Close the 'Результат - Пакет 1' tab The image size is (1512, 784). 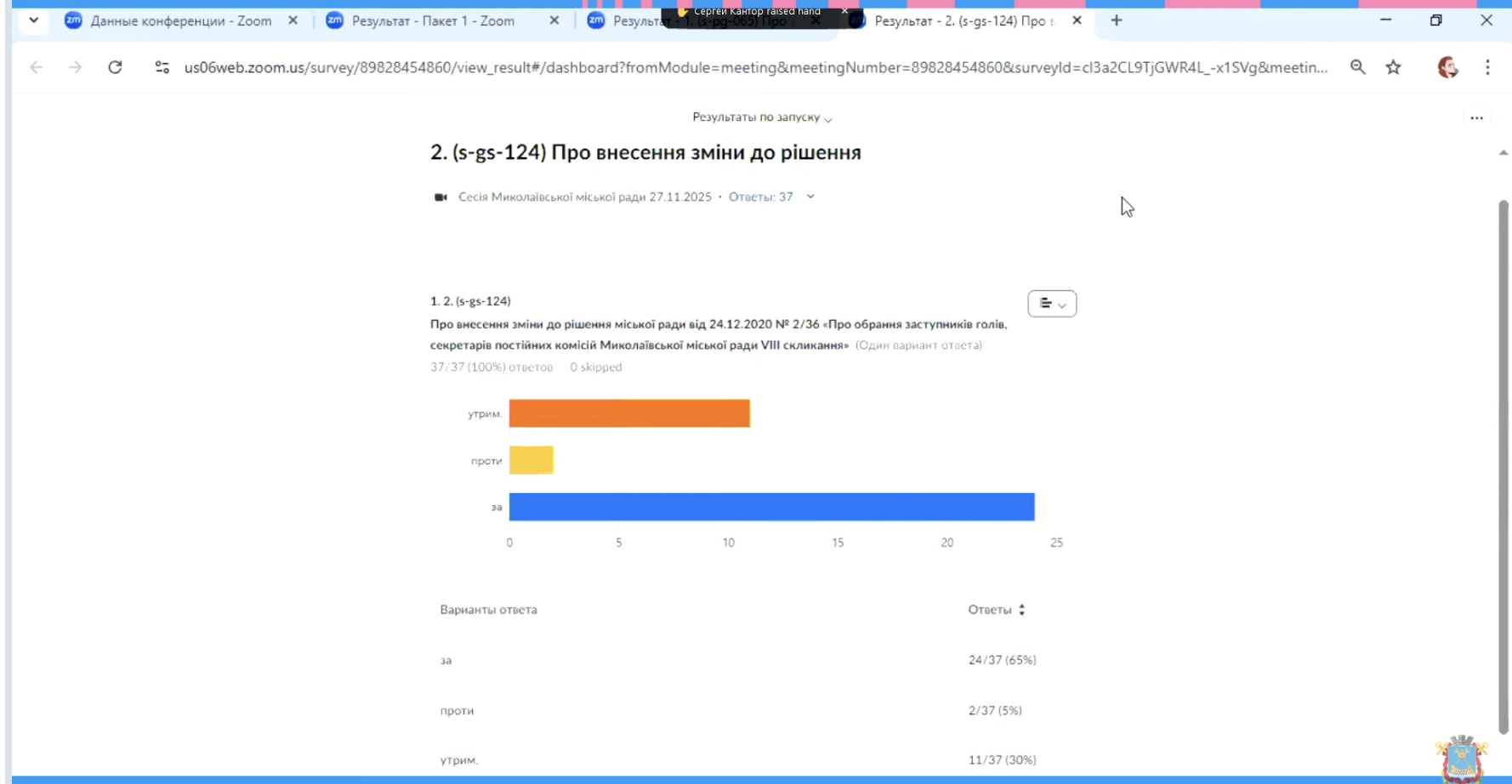(554, 20)
